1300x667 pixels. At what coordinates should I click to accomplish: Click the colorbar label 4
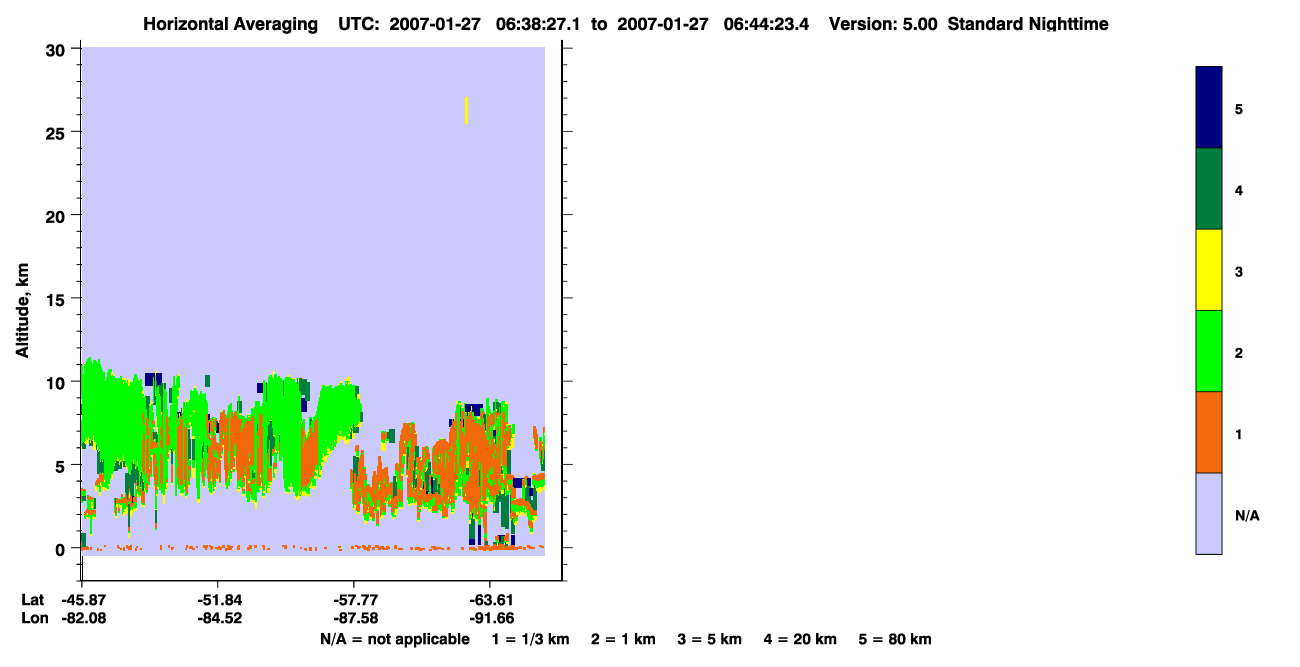[x=1239, y=190]
